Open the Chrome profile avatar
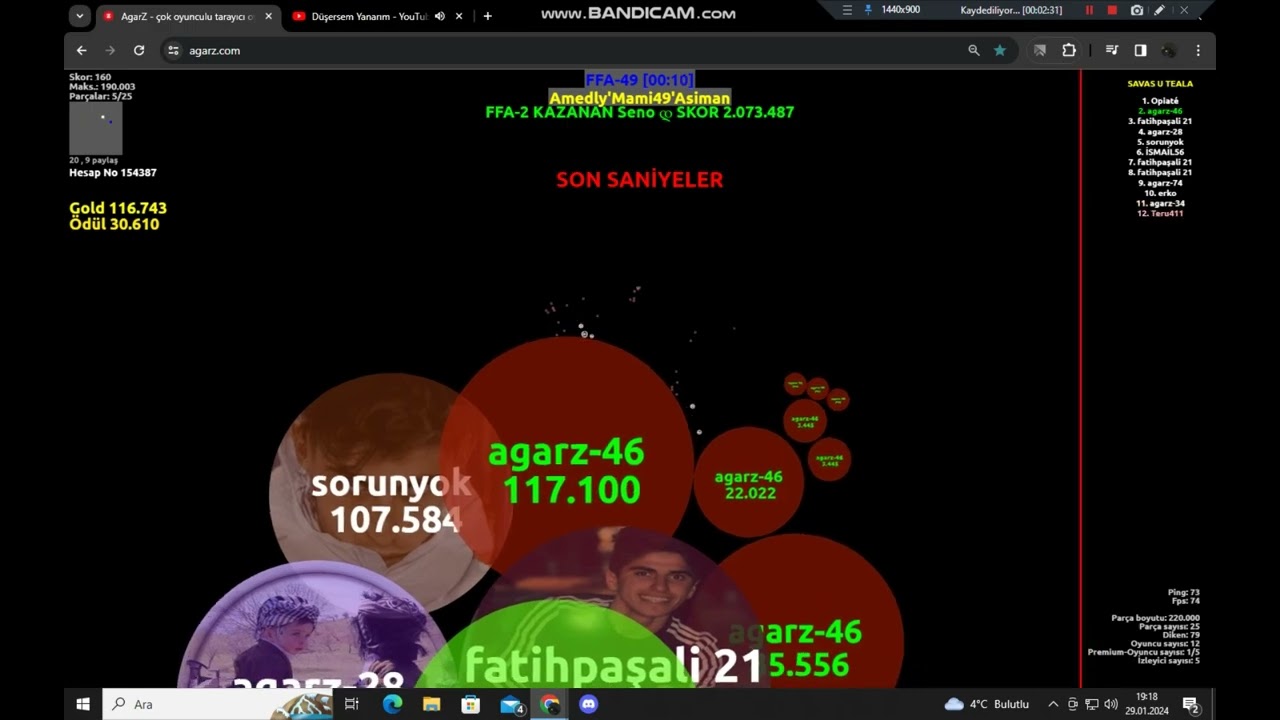Image resolution: width=1280 pixels, height=720 pixels. 1169,50
